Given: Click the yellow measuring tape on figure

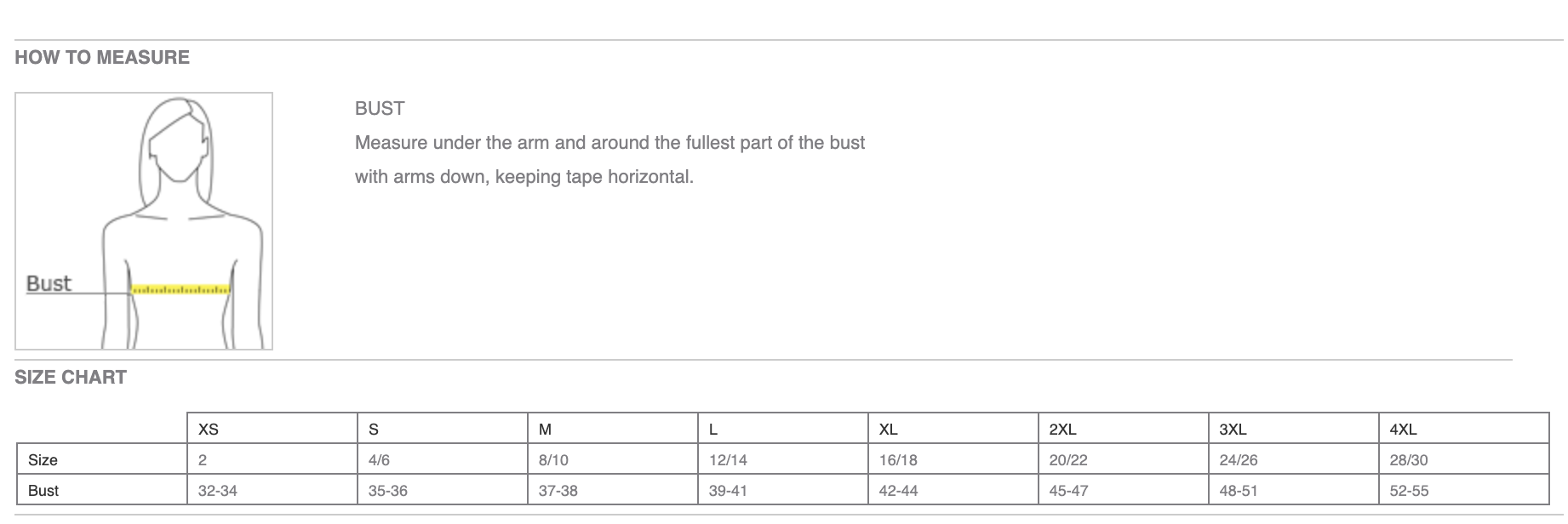Looking at the screenshot, I should click(x=180, y=290).
